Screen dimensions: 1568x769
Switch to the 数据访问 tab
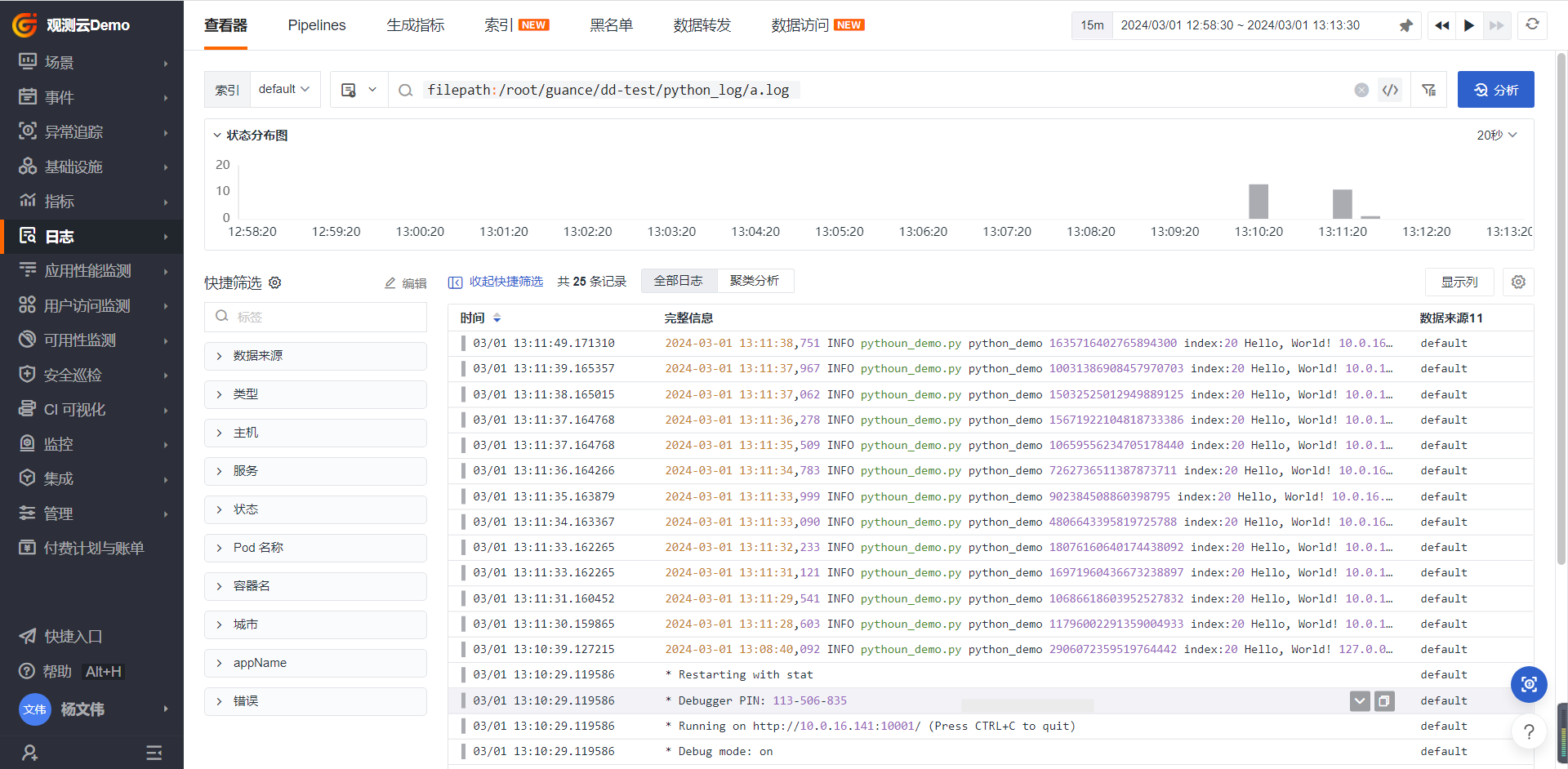coord(817,25)
